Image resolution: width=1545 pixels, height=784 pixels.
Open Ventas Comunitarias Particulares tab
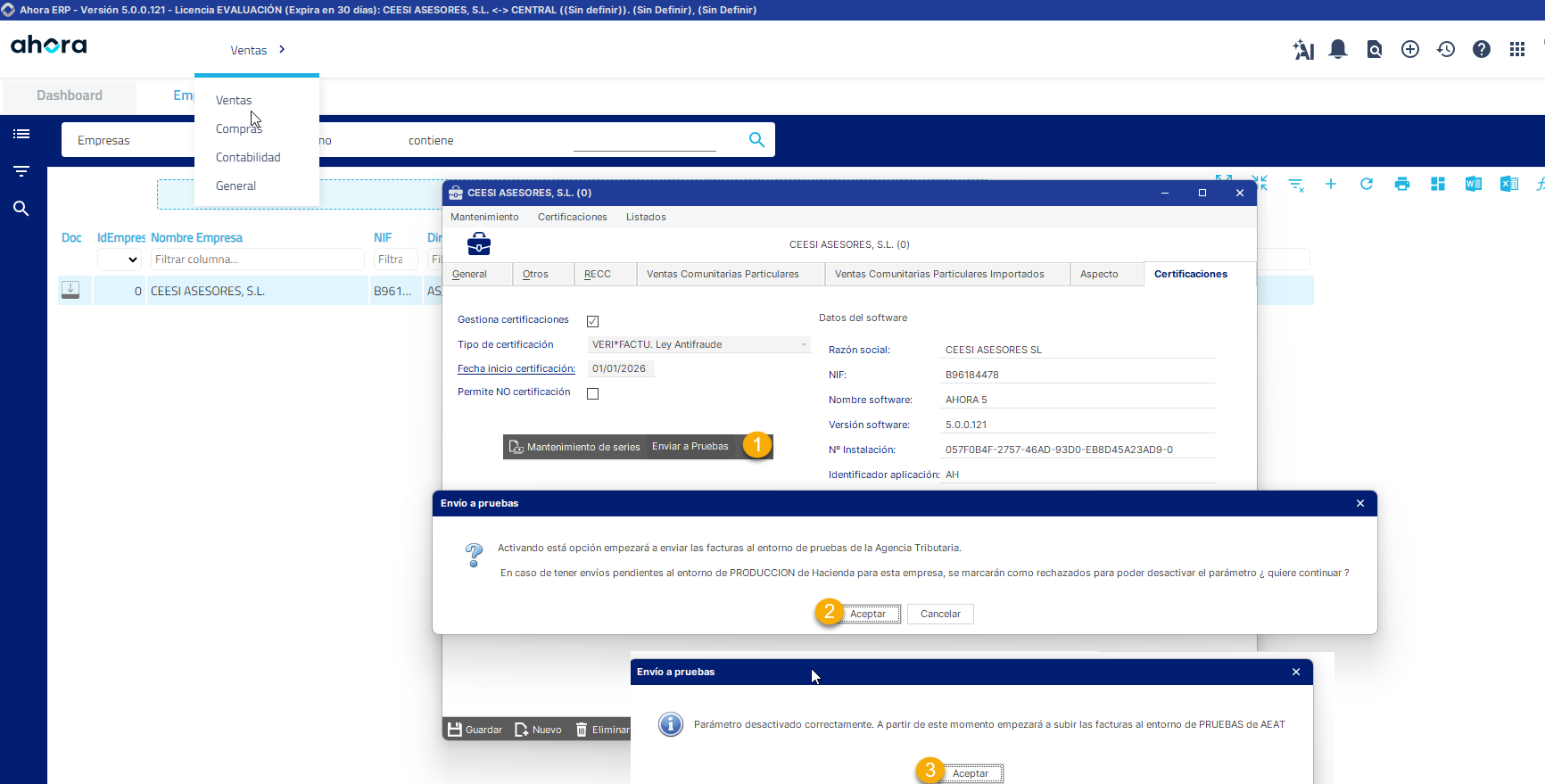(x=731, y=274)
